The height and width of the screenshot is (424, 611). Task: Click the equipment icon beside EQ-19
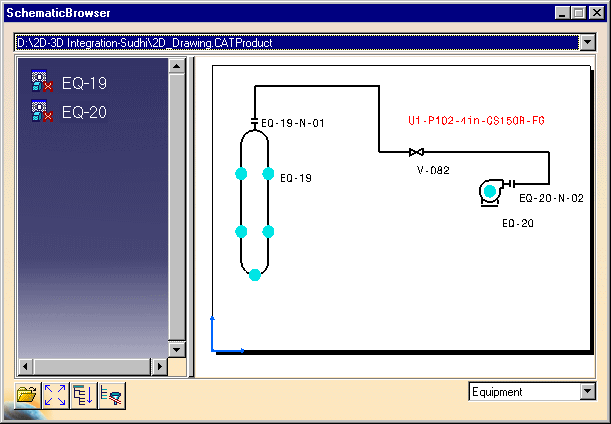(42, 81)
